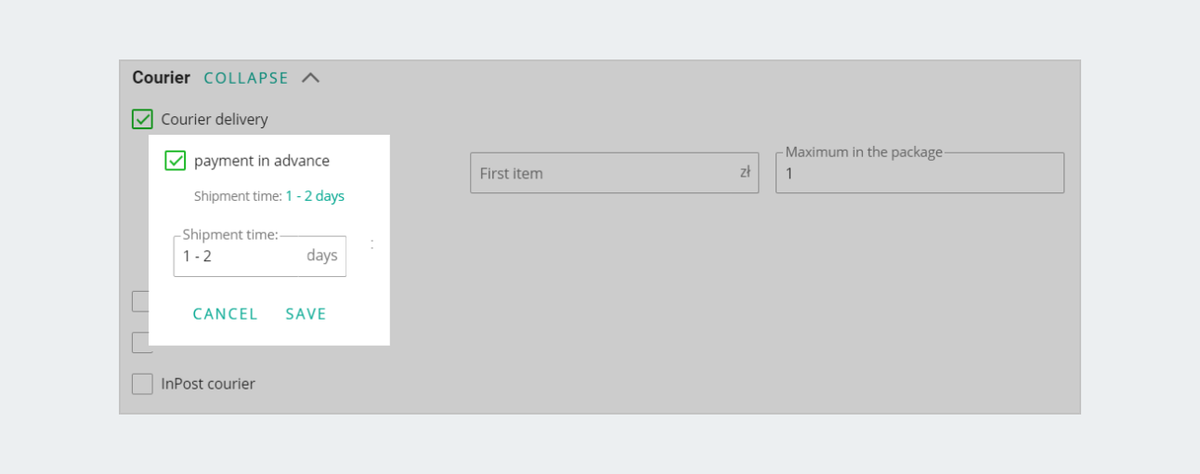Collapse the Courier section via COLLAPSE link
The image size is (1200, 474).
pyautogui.click(x=246, y=78)
